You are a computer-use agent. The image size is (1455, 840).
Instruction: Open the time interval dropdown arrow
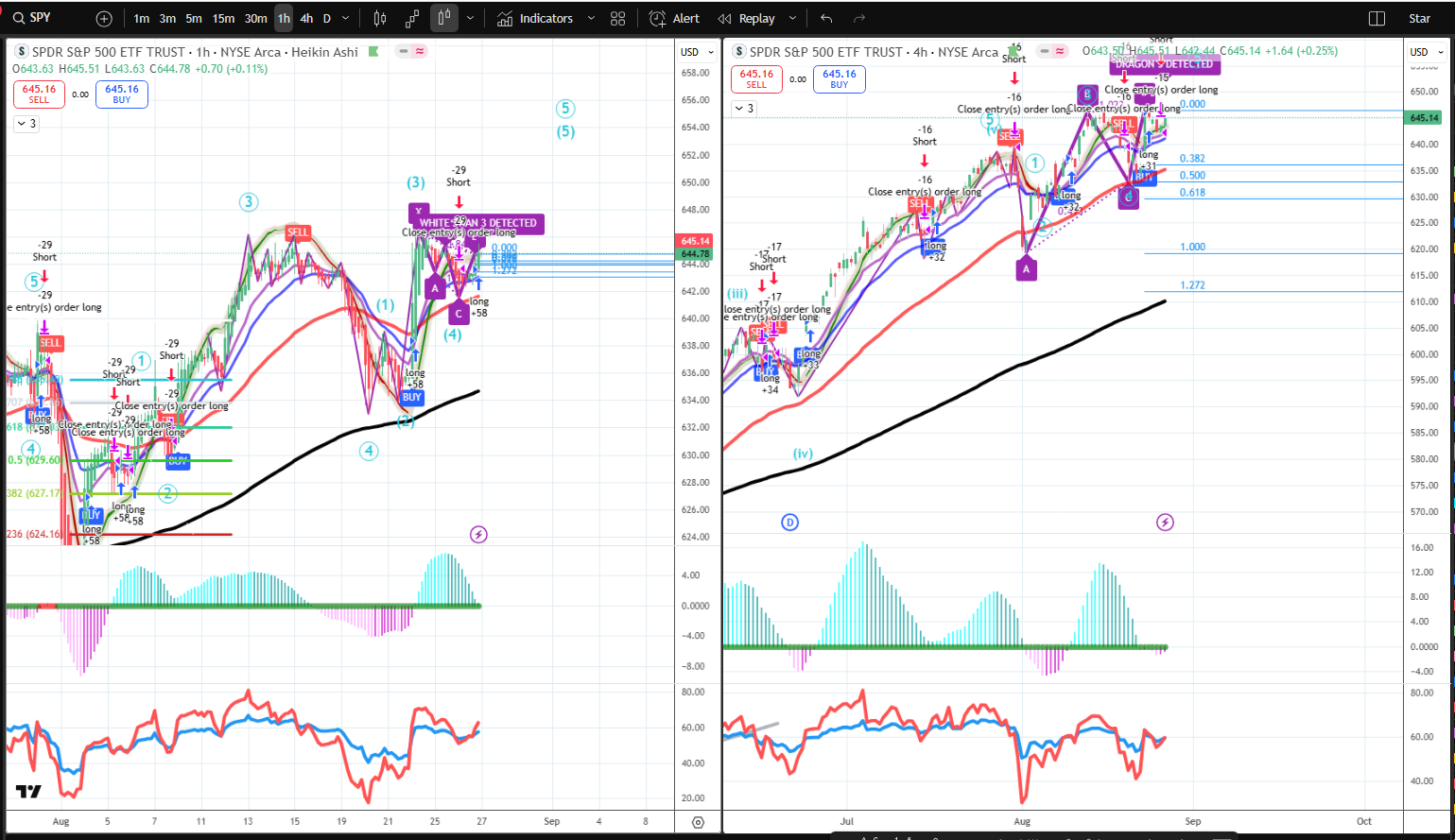[346, 19]
